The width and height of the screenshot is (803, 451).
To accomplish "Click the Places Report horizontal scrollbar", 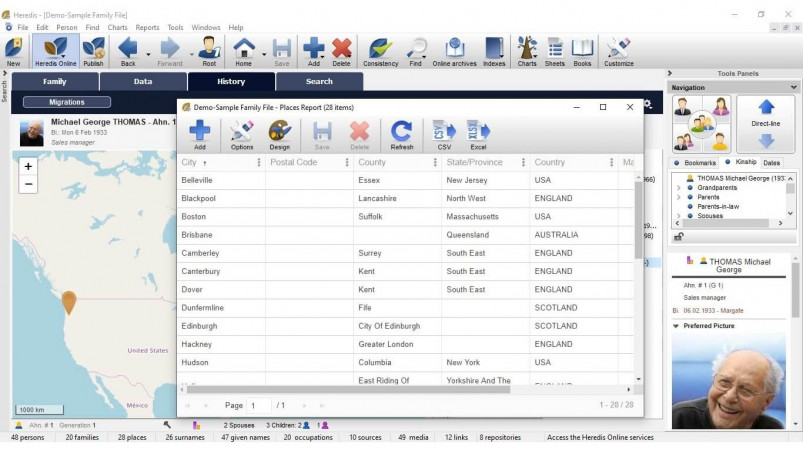I will click(348, 390).
